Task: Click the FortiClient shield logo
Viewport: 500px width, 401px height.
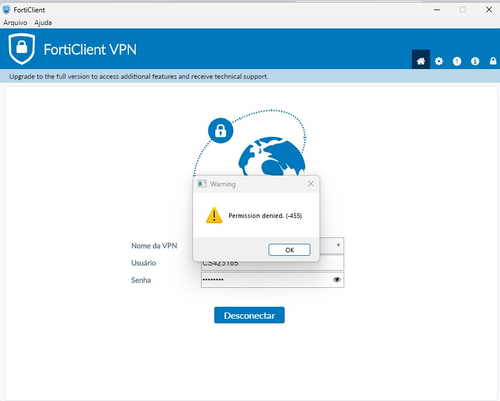Action: click(x=22, y=49)
